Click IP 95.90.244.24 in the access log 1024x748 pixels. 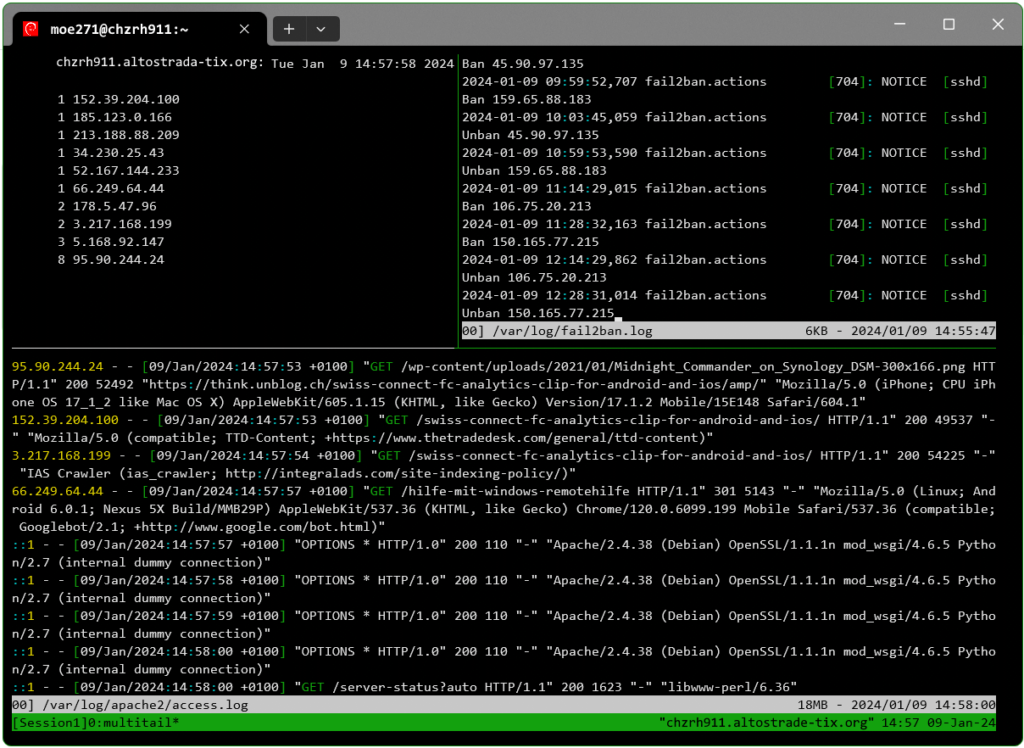click(x=51, y=366)
